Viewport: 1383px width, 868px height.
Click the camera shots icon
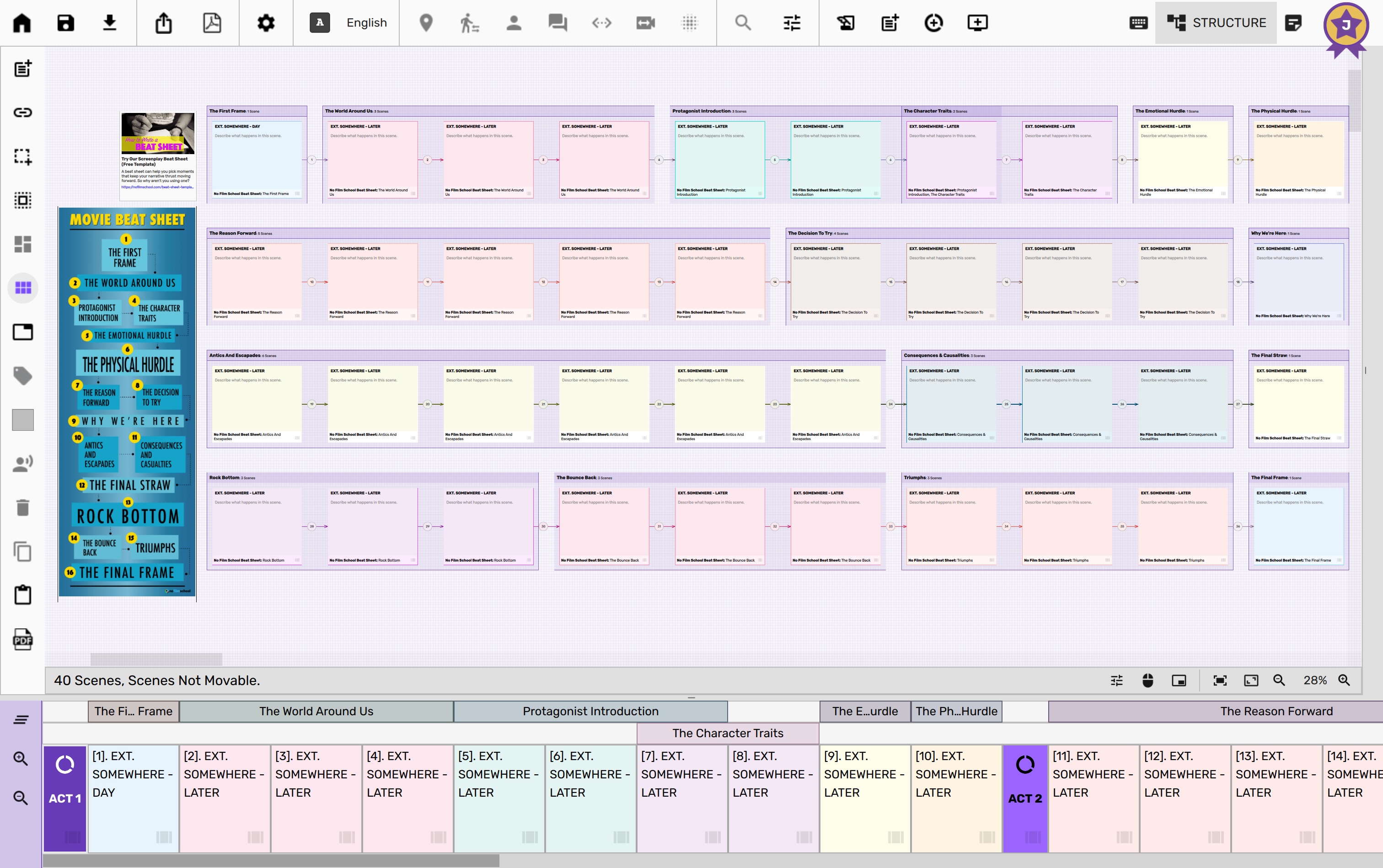tap(645, 23)
